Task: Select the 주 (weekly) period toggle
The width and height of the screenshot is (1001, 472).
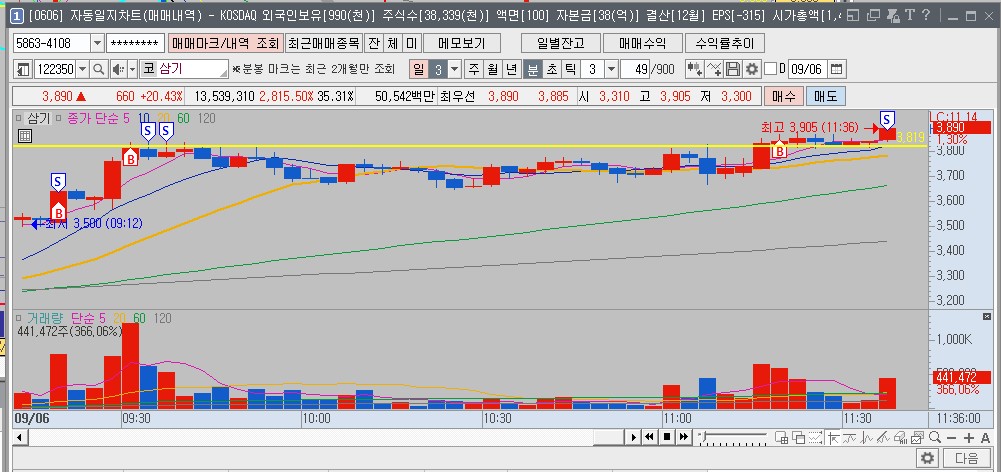Action: (474, 69)
